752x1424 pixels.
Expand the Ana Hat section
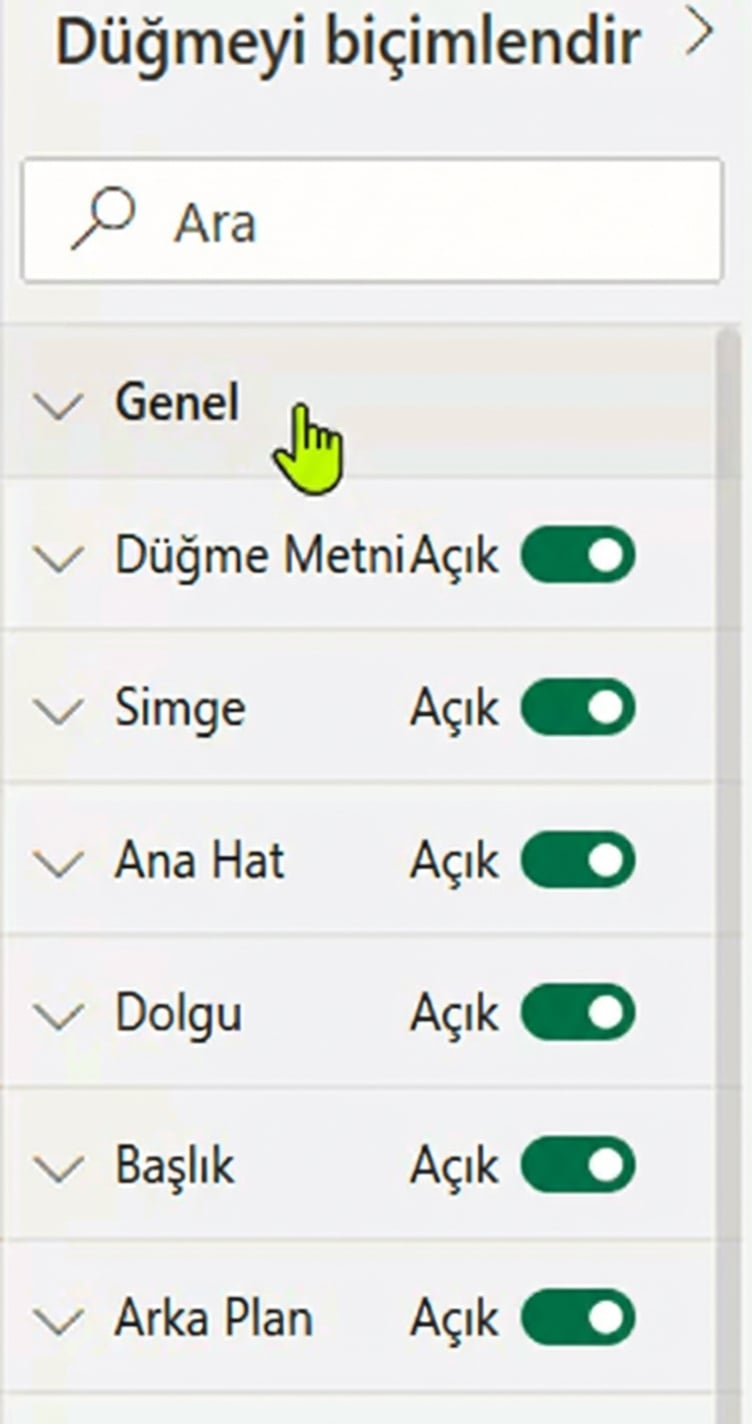pyautogui.click(x=58, y=860)
